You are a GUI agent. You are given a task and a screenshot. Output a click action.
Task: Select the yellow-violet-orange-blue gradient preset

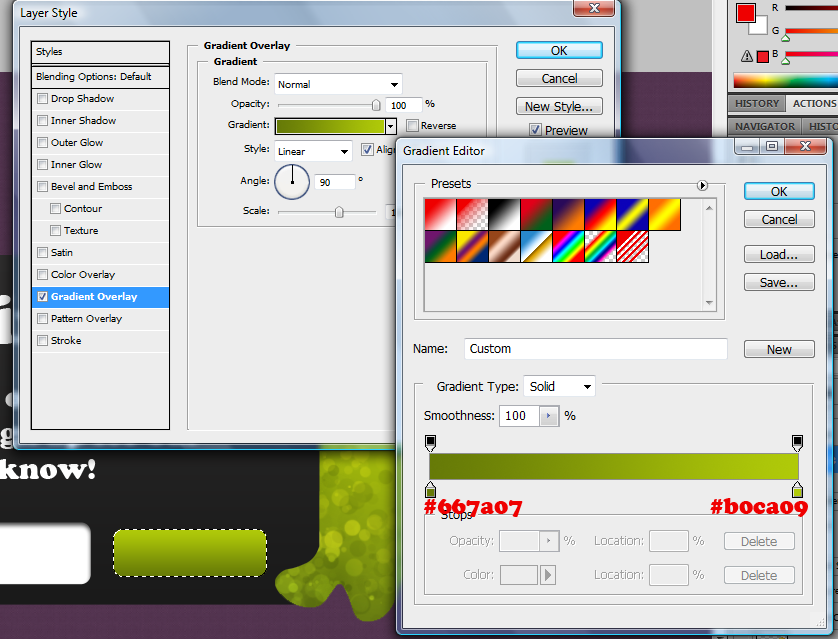472,247
